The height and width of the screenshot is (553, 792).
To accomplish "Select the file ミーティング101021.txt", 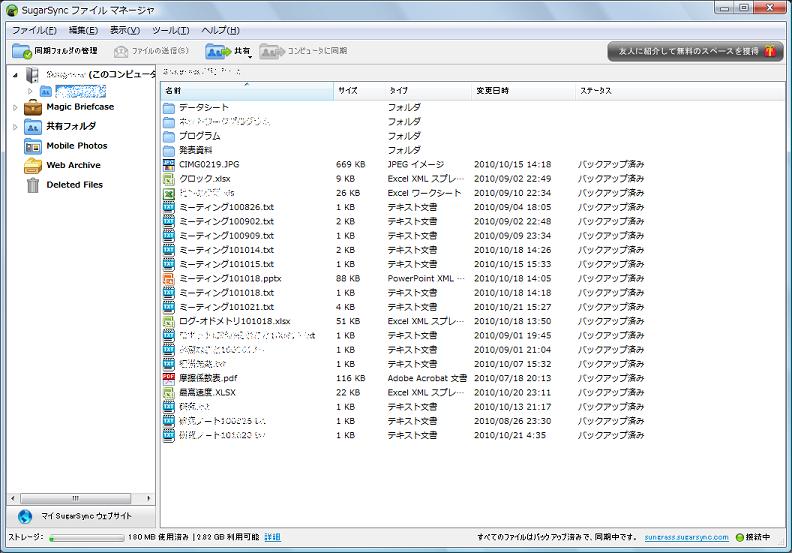I will click(226, 307).
